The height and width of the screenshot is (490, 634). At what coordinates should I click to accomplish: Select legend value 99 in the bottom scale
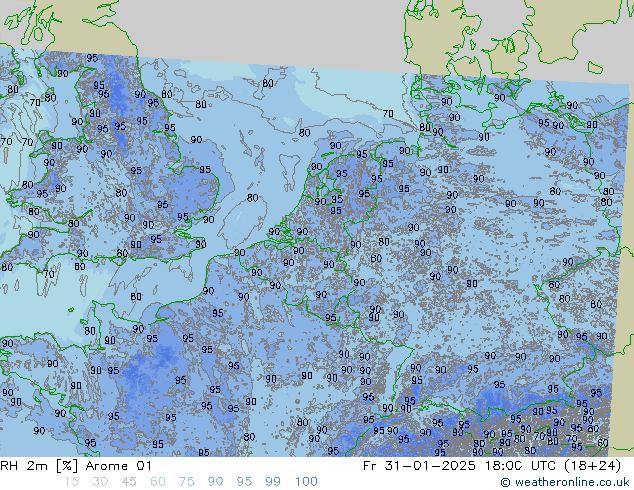click(x=273, y=482)
